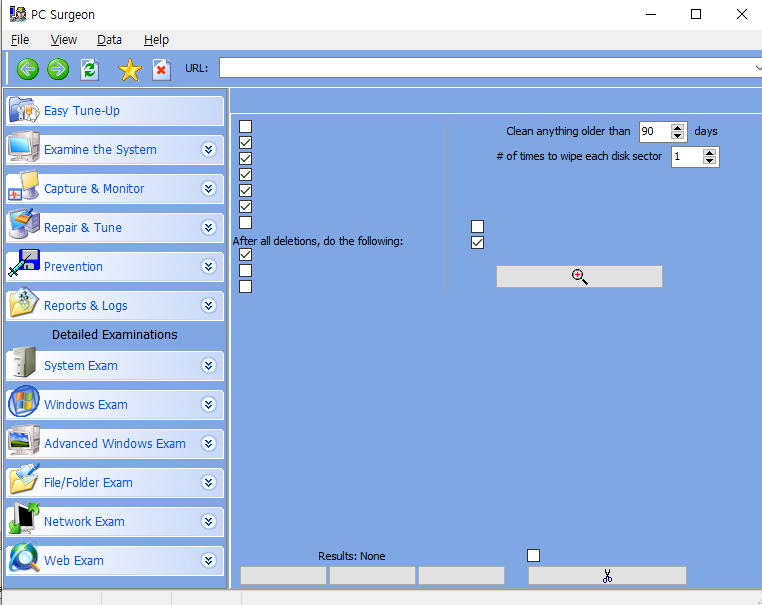762x605 pixels.
Task: Expand the Repair & Tune chevron
Action: point(208,227)
